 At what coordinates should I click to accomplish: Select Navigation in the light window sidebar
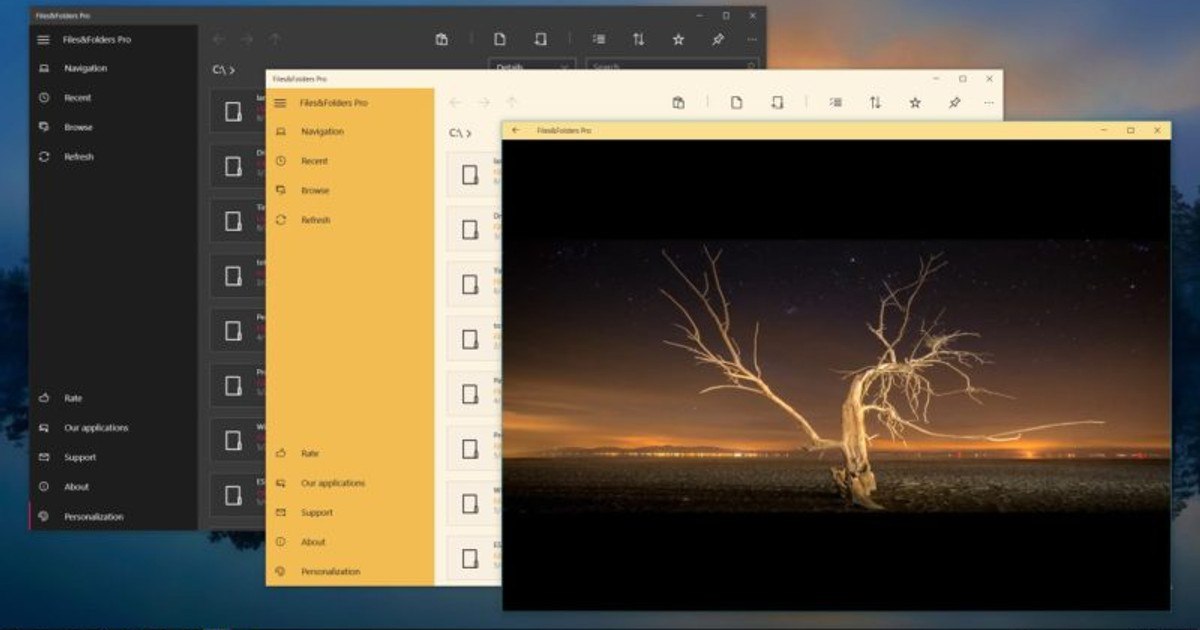[350, 132]
